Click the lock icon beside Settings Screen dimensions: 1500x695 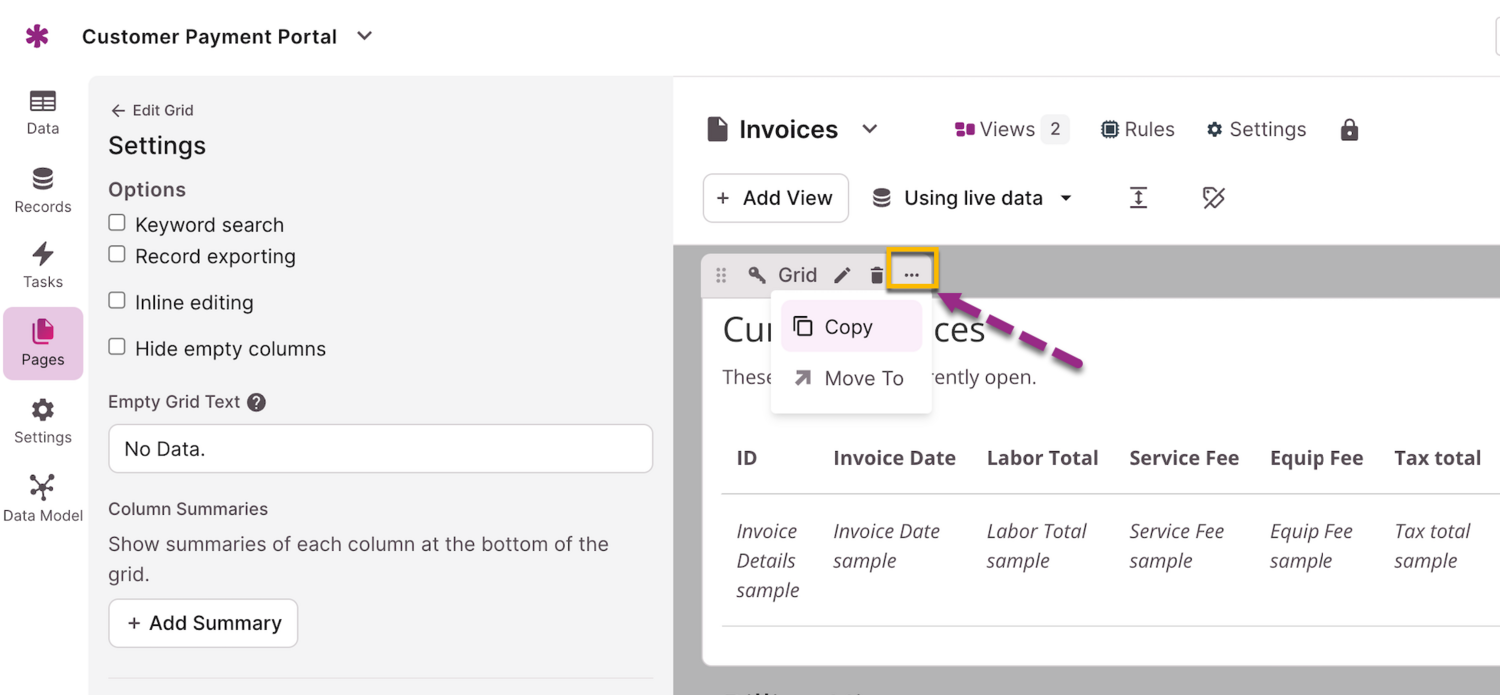click(x=1349, y=130)
